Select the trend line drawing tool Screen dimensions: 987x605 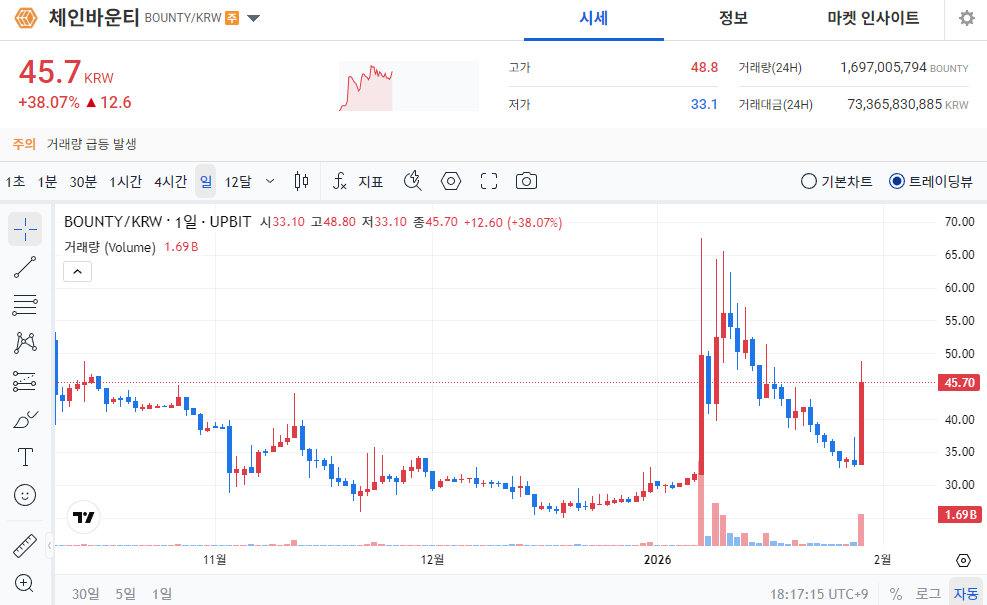click(x=25, y=266)
